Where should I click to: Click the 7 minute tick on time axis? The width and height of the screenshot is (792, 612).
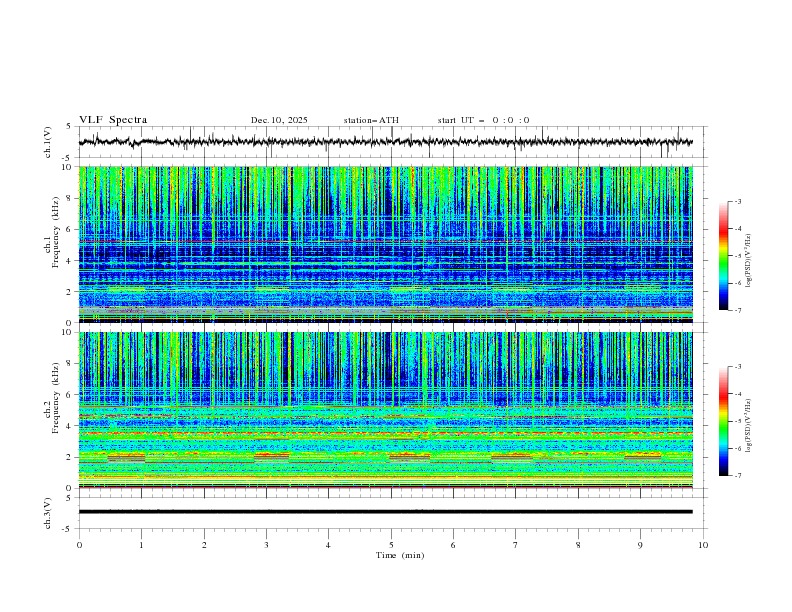click(516, 545)
